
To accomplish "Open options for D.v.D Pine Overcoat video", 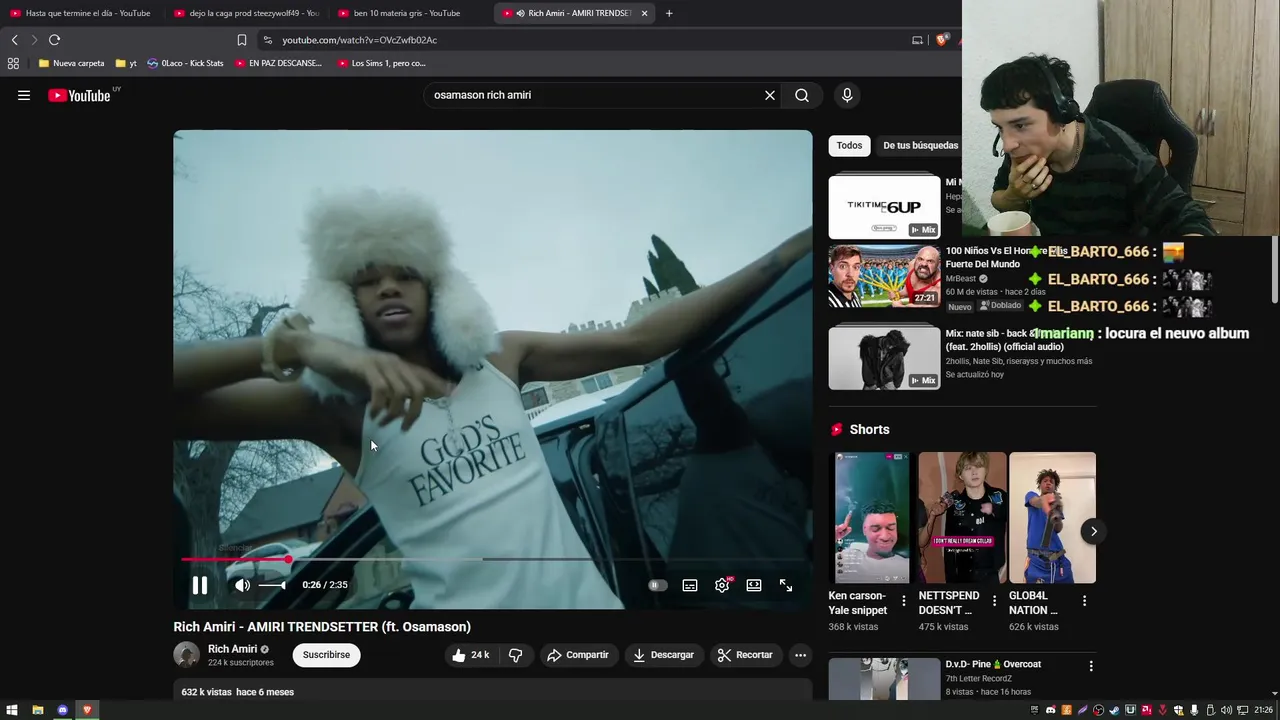I will (x=1091, y=666).
